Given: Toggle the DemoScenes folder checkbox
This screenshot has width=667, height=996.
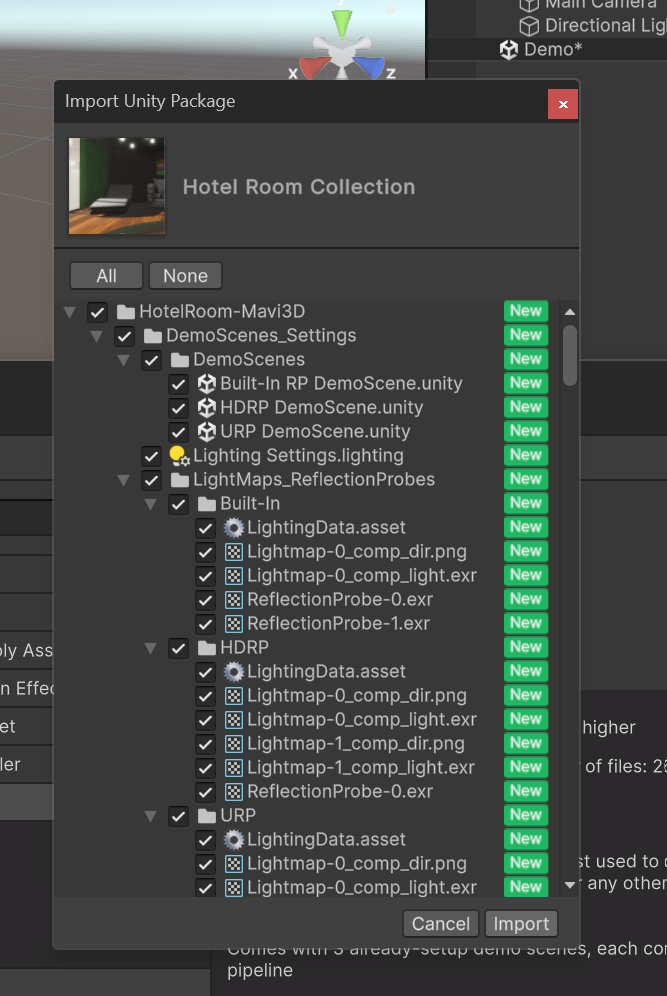Looking at the screenshot, I should [151, 360].
